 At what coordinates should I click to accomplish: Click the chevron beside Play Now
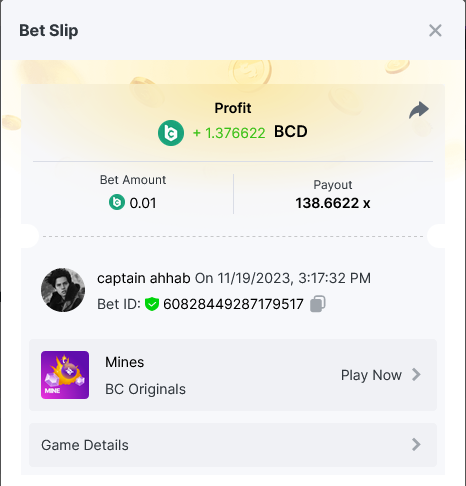pyautogui.click(x=416, y=375)
